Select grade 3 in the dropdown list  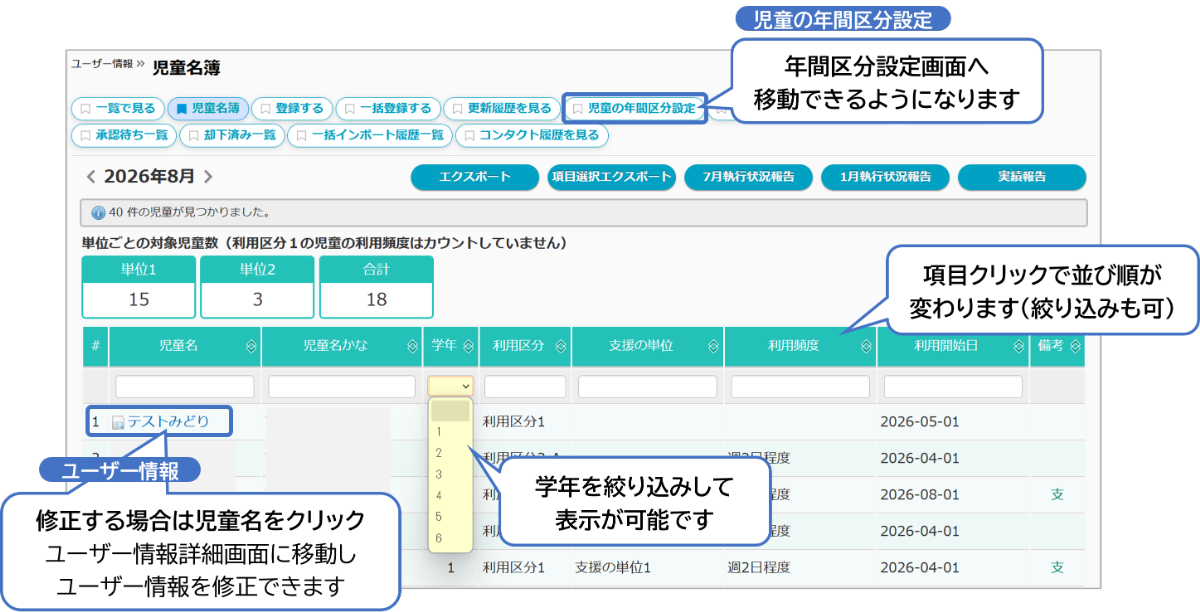[439, 473]
